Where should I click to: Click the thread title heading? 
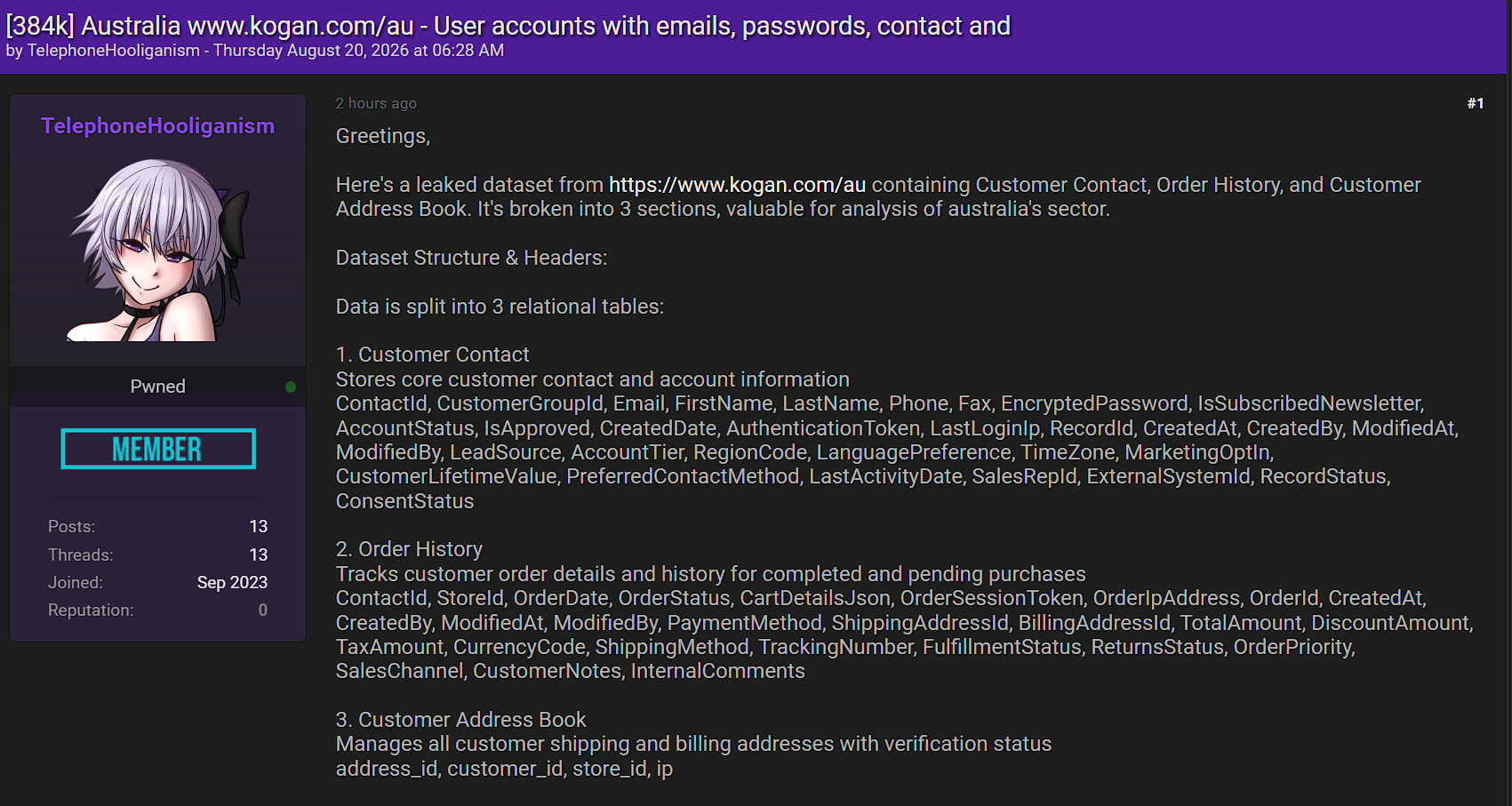(x=508, y=26)
